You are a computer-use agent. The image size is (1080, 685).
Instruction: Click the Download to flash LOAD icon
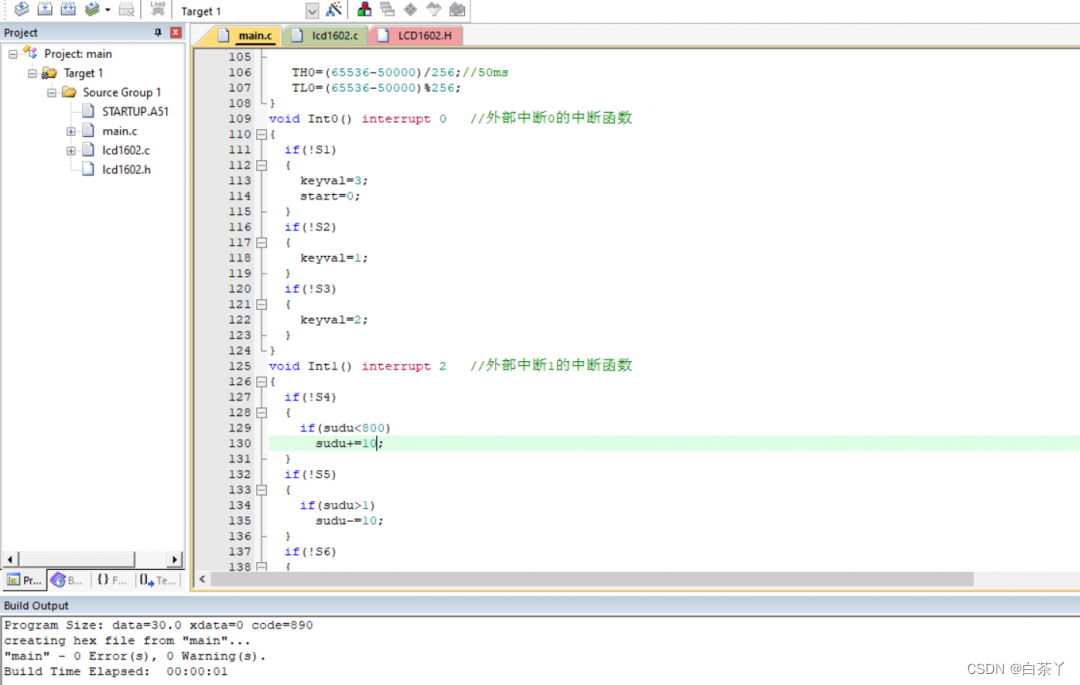(157, 10)
